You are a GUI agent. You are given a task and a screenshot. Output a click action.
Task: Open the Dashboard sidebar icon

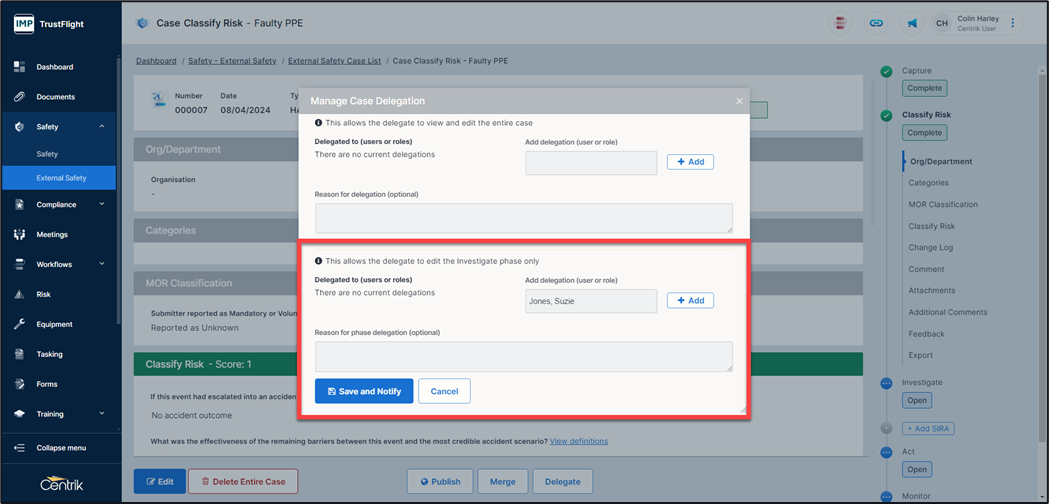click(19, 67)
